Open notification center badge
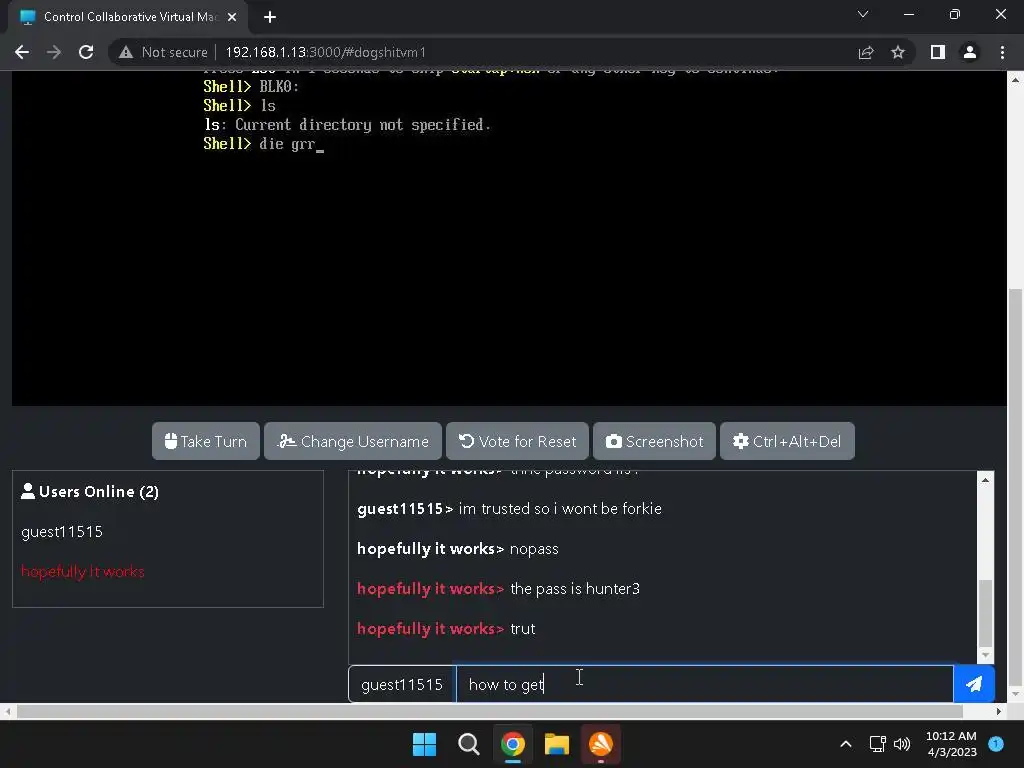This screenshot has width=1024, height=768. [996, 743]
